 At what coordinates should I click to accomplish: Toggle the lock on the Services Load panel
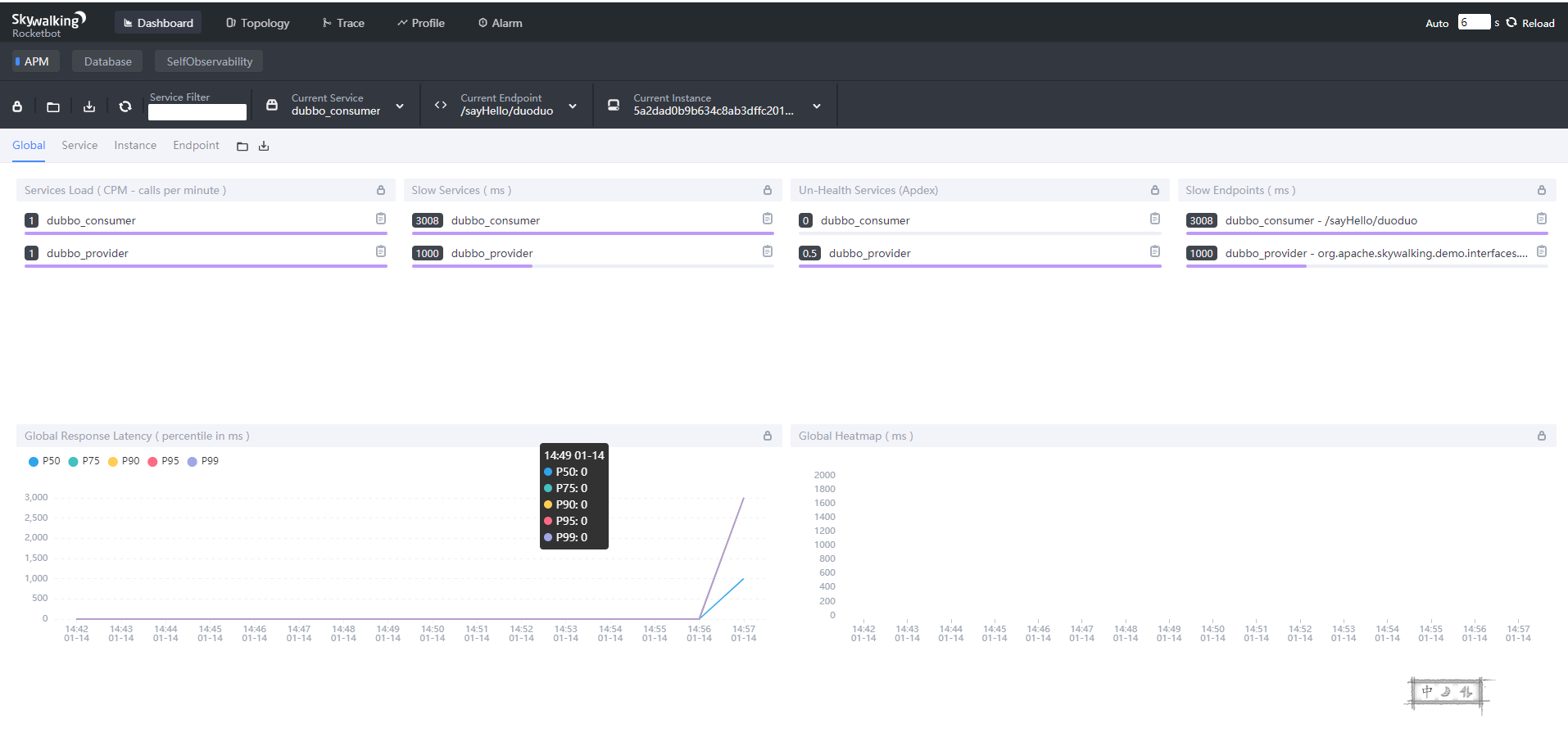point(380,189)
